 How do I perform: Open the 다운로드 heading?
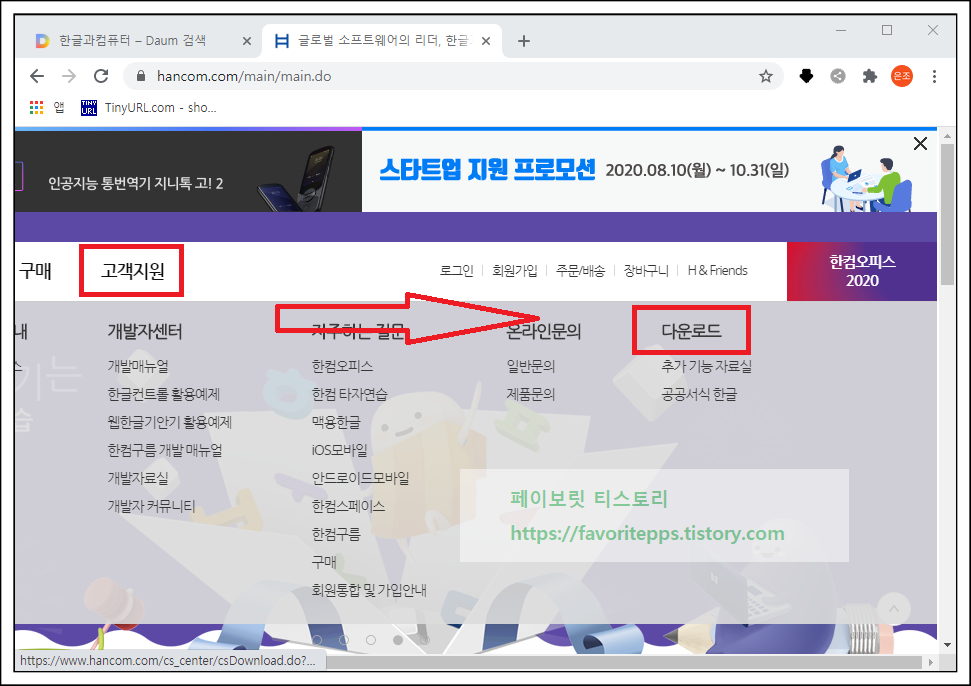pos(691,331)
